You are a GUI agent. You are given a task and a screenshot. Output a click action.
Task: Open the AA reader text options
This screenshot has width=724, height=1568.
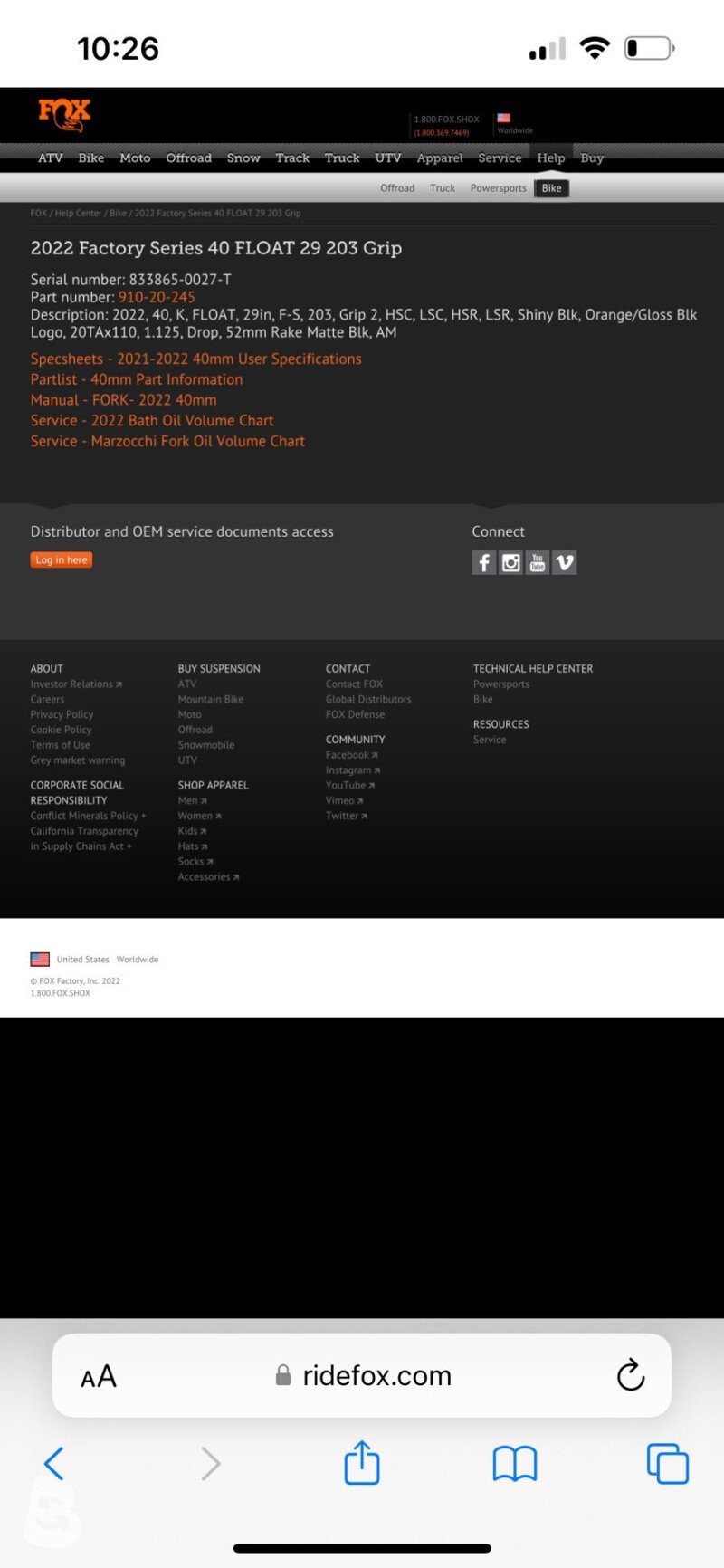99,1377
